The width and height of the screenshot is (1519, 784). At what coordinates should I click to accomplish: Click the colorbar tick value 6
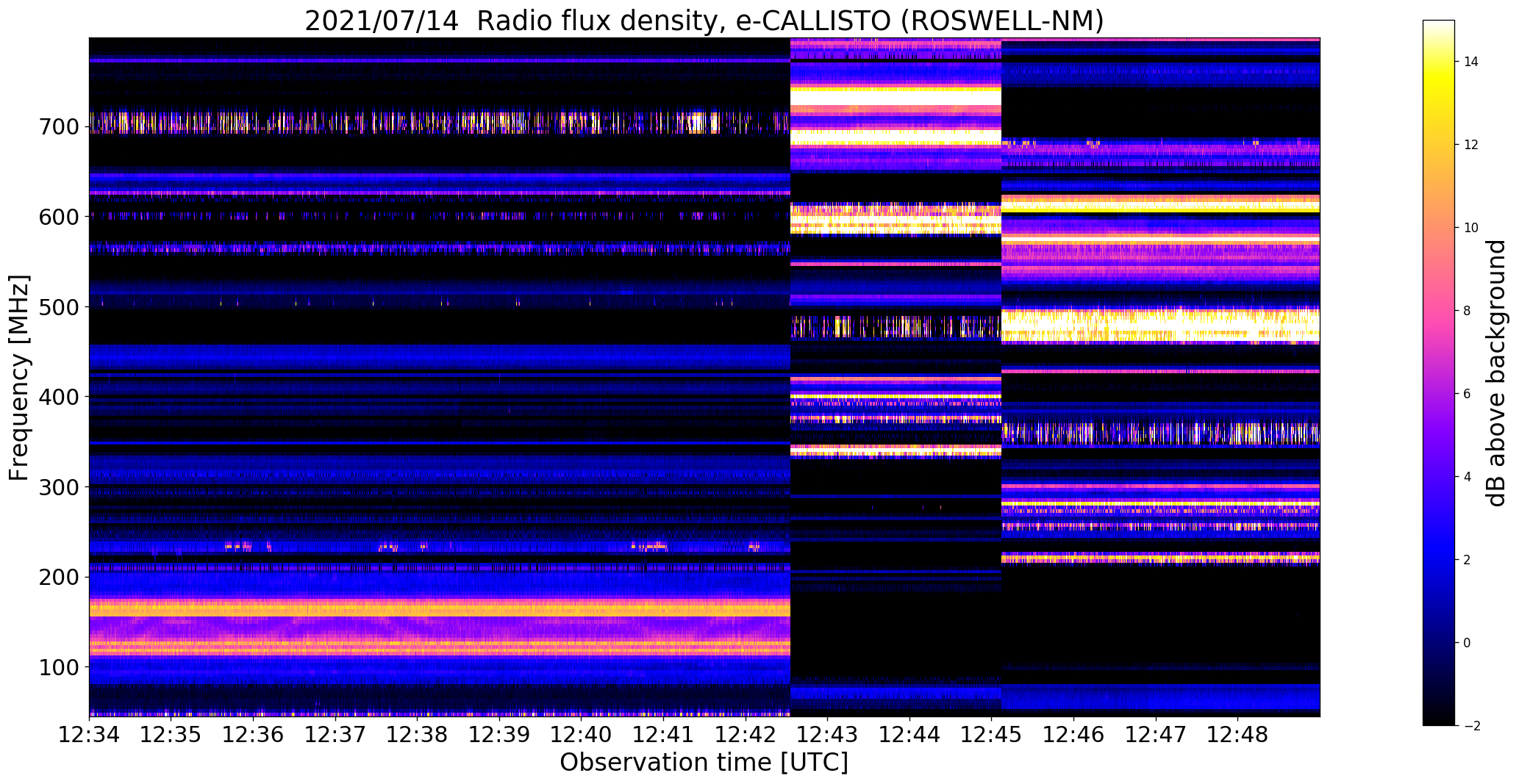coord(1468,394)
